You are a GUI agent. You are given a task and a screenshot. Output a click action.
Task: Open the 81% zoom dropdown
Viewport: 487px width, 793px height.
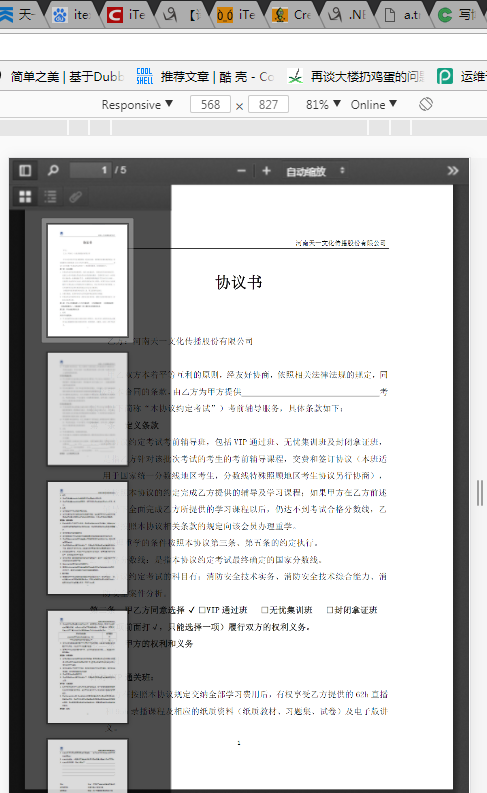point(323,105)
